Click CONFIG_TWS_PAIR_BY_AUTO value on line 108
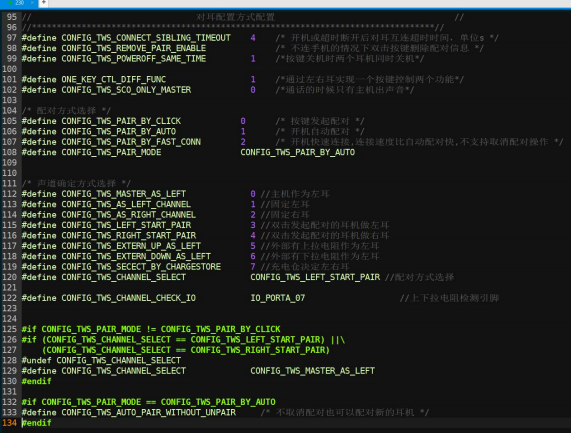Viewport: 571px width, 433px height. [298, 152]
